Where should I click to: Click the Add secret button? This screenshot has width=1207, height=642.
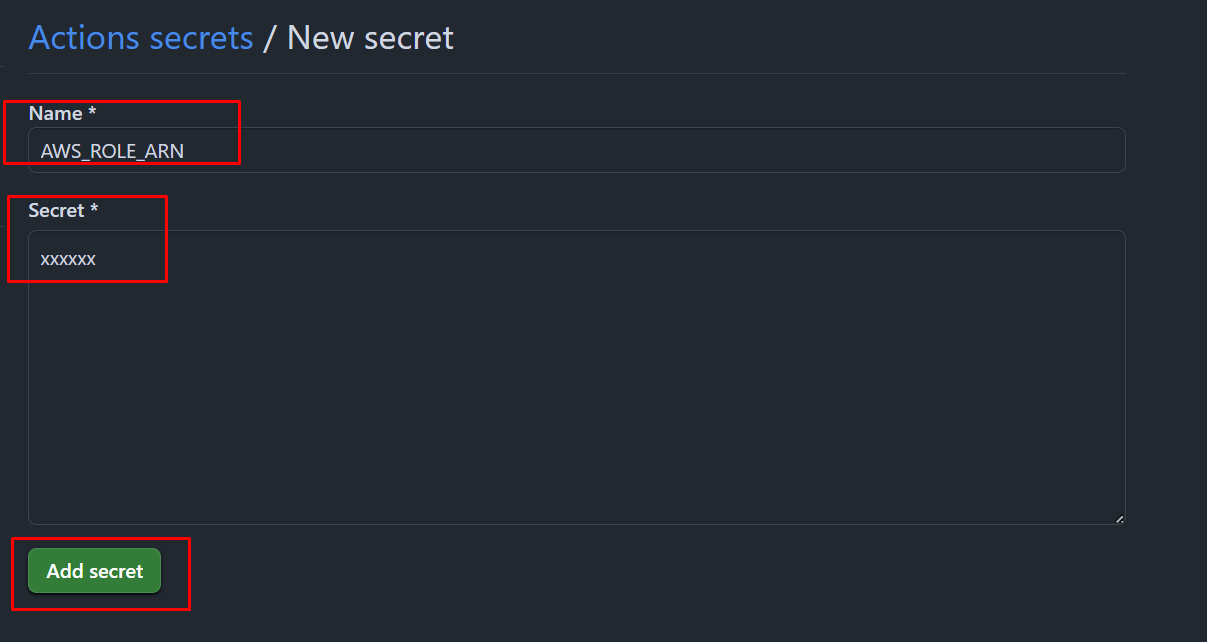94,571
